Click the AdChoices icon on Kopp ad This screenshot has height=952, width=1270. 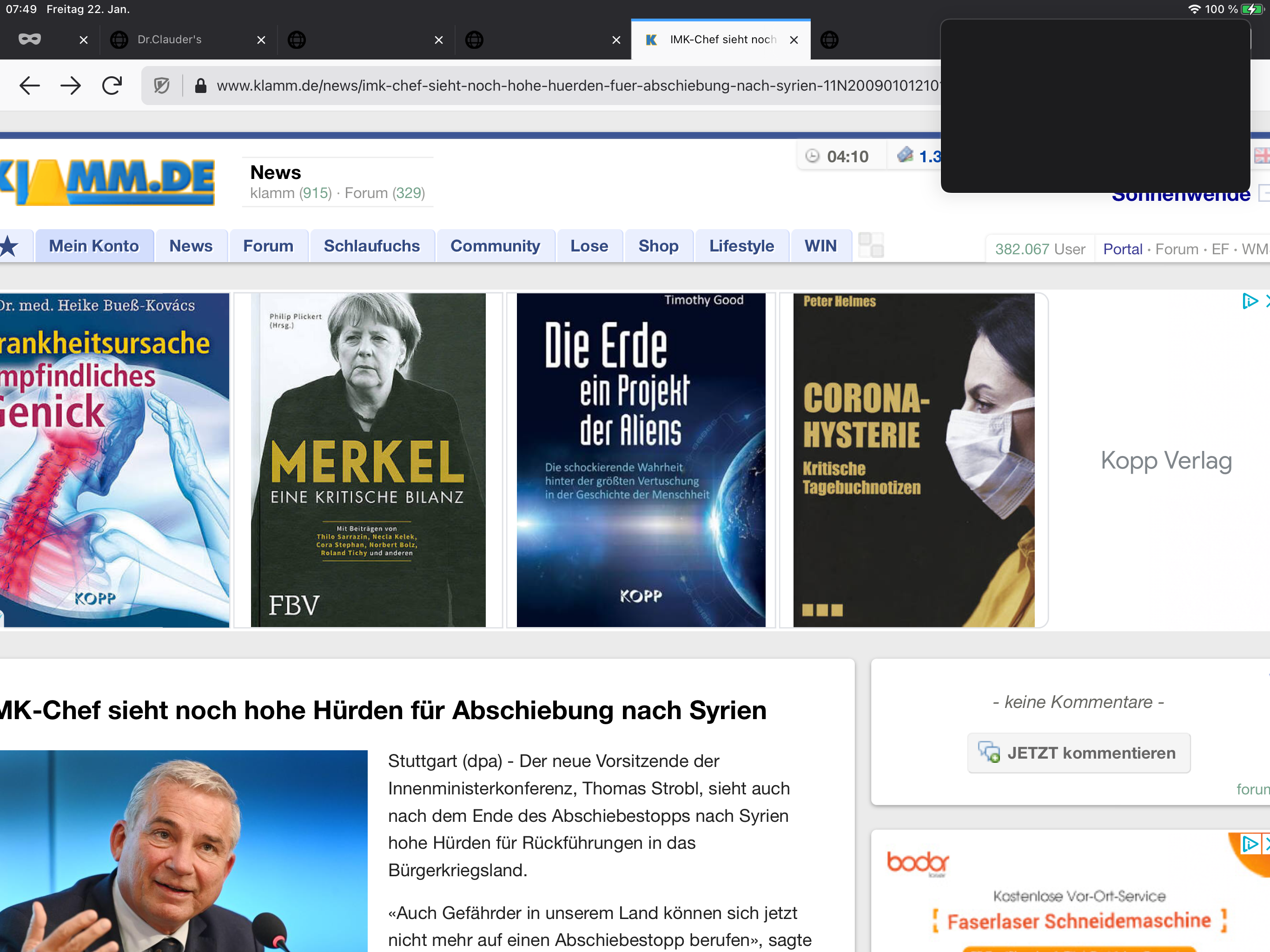tap(1250, 301)
